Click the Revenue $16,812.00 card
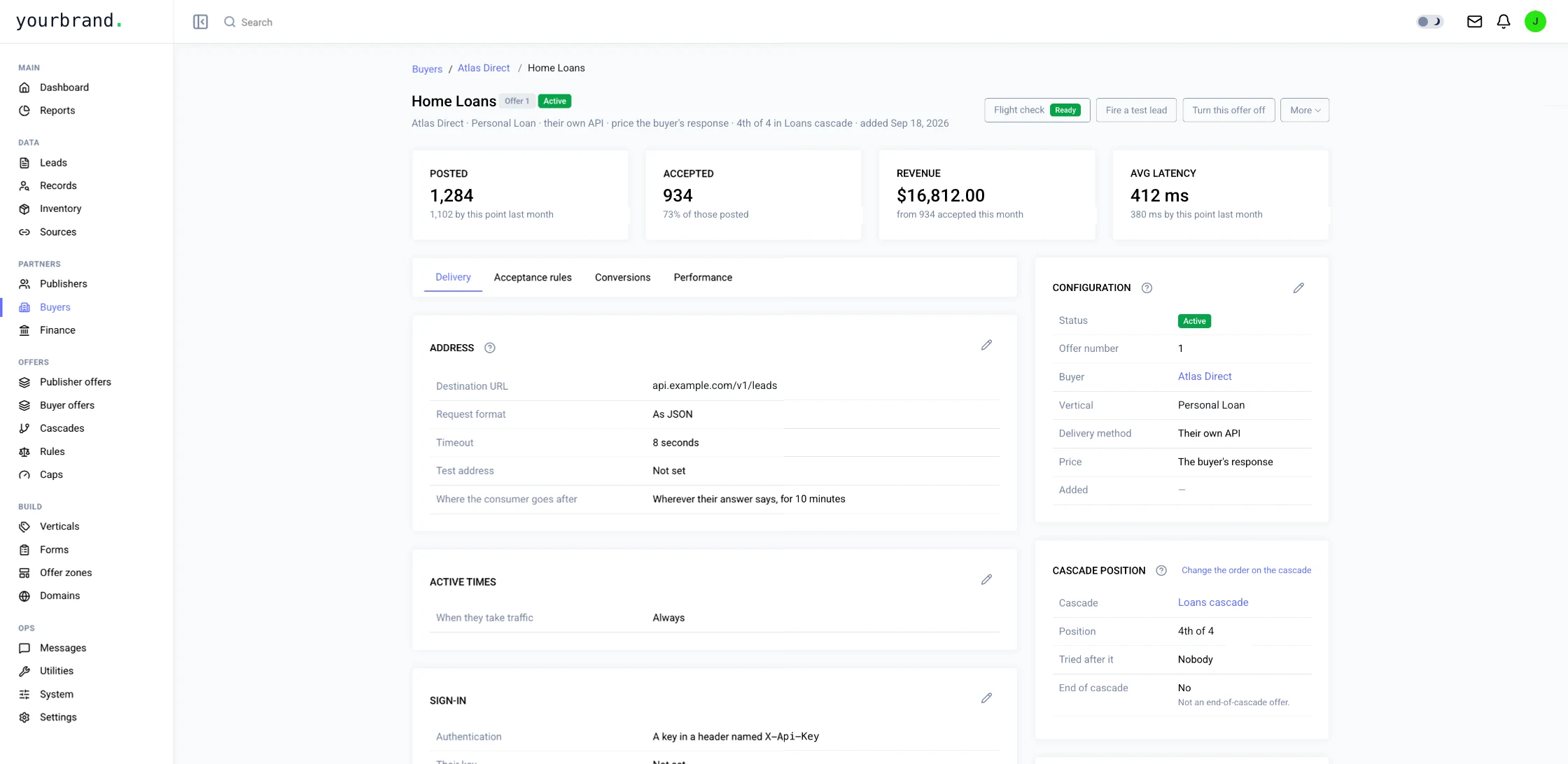 987,194
